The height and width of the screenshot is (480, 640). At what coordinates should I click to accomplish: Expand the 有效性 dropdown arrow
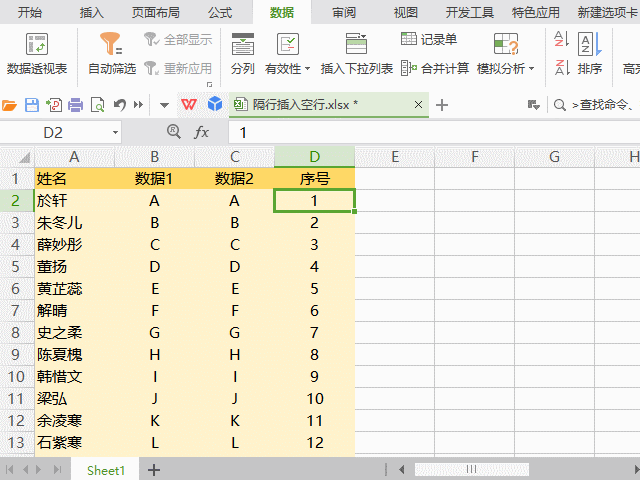307,69
